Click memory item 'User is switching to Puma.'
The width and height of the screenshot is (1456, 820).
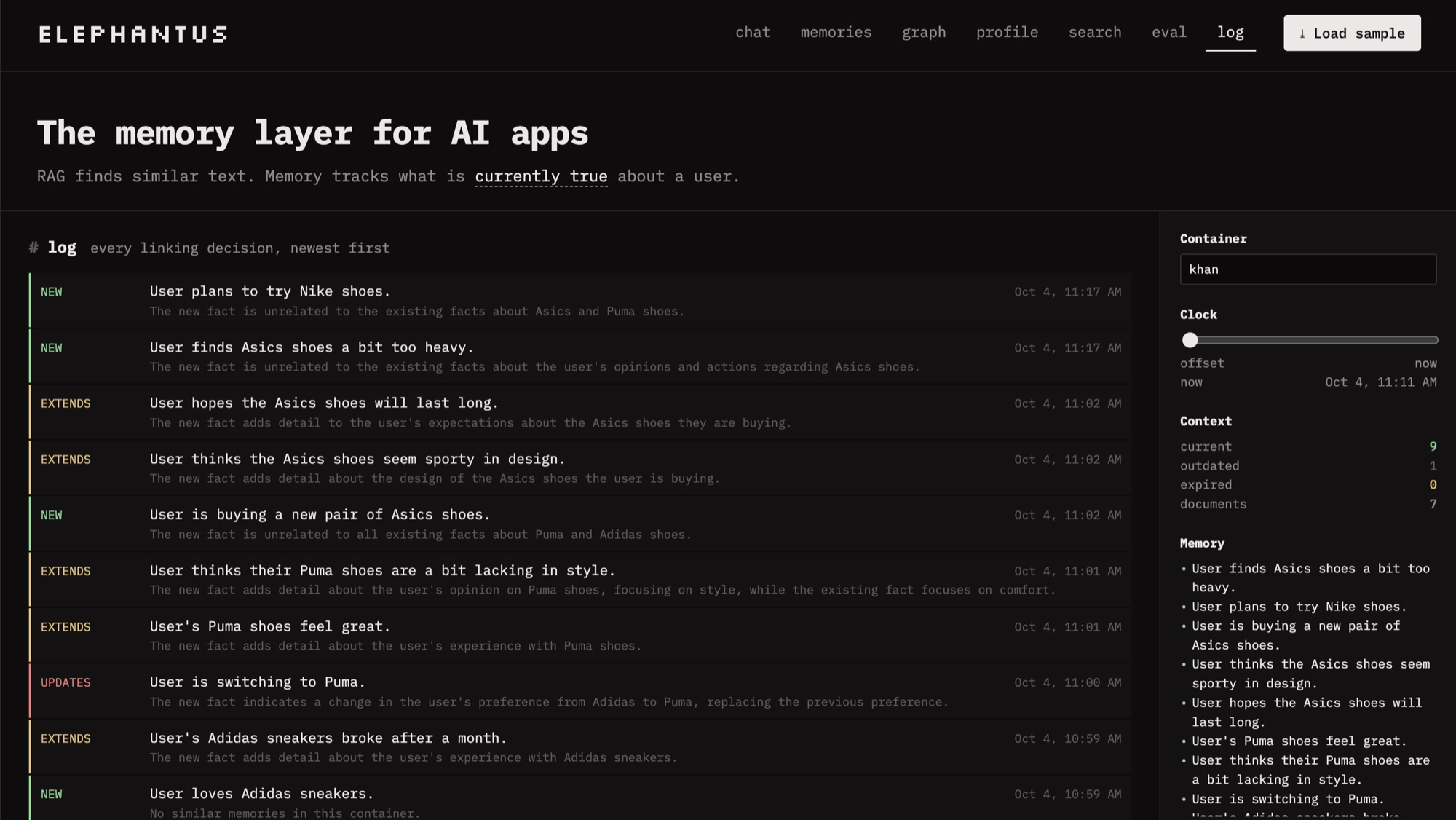pos(1288,799)
